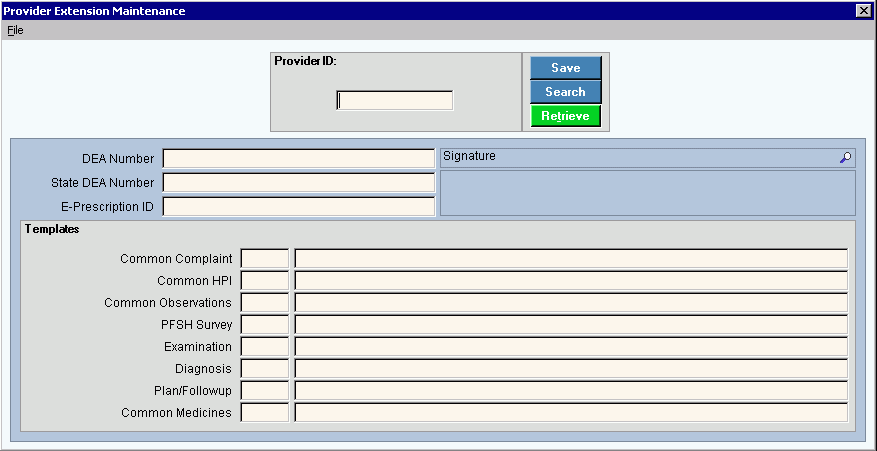Click the blue Search button
The width and height of the screenshot is (877, 451).
565,92
